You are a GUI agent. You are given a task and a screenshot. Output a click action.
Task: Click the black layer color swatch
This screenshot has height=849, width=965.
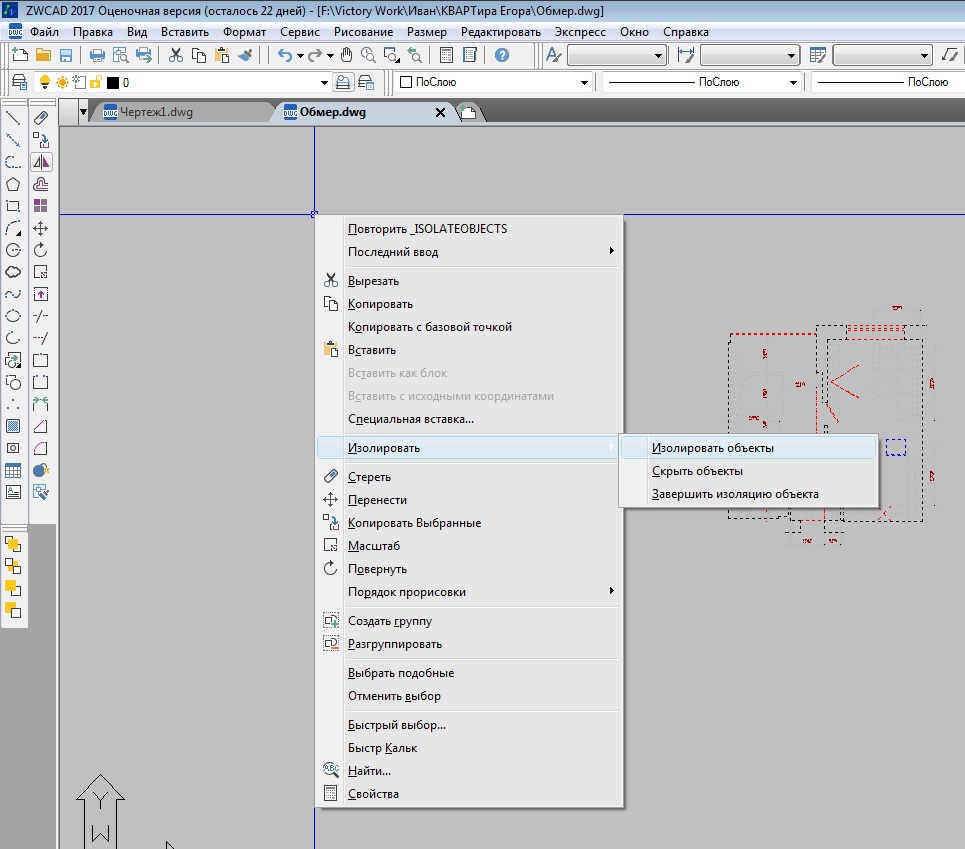(112, 83)
